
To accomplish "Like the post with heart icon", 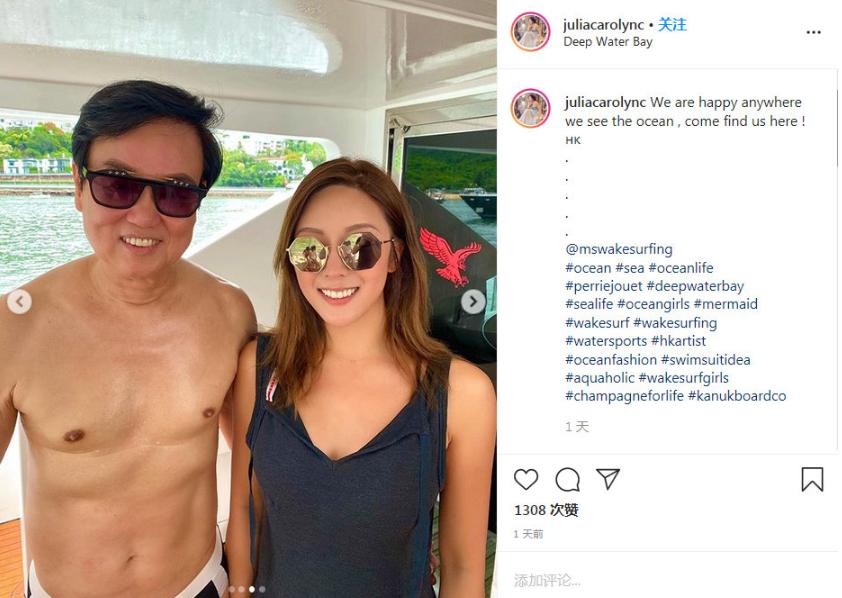I will click(526, 479).
